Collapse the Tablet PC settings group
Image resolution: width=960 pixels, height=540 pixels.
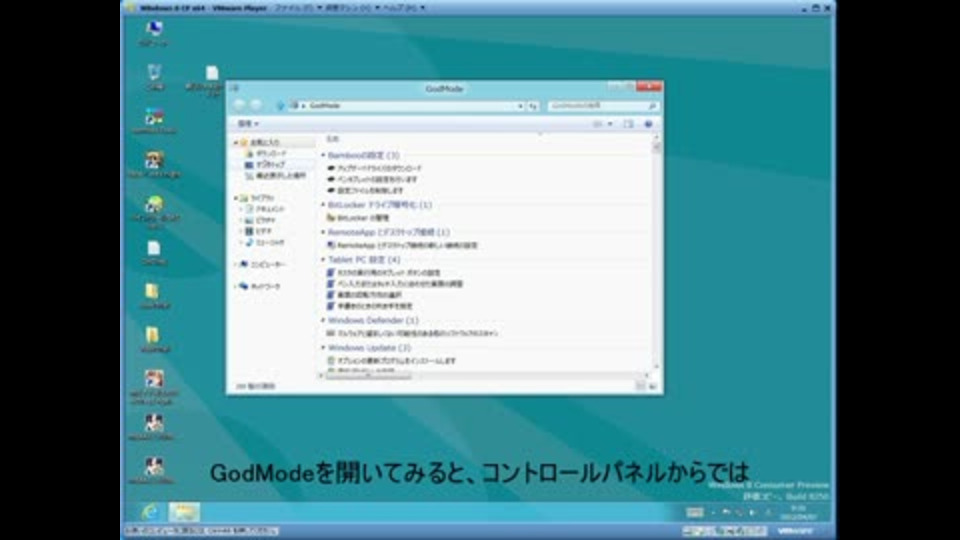[x=323, y=260]
